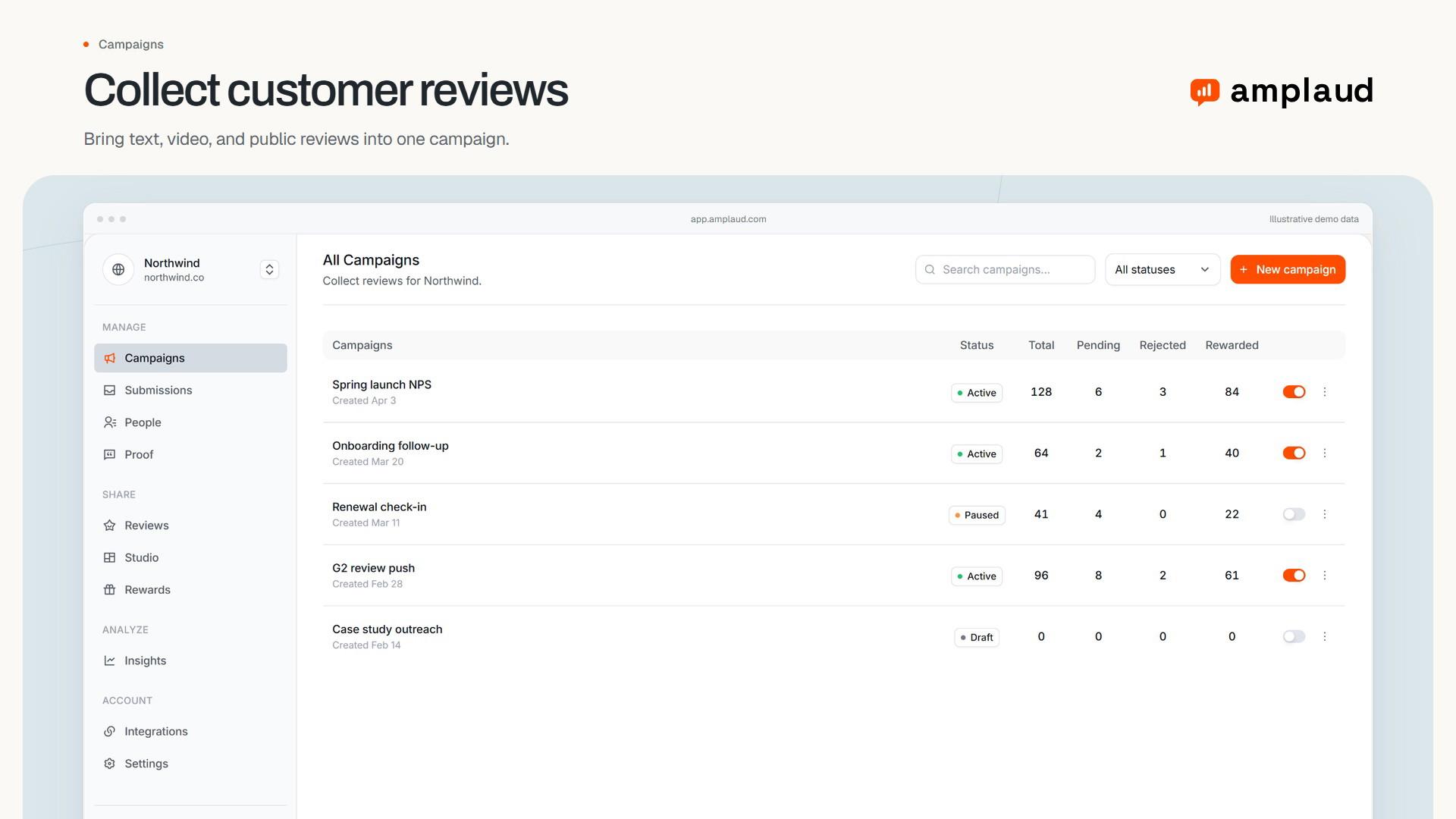
Task: Click the Paused status badge
Action: [977, 515]
